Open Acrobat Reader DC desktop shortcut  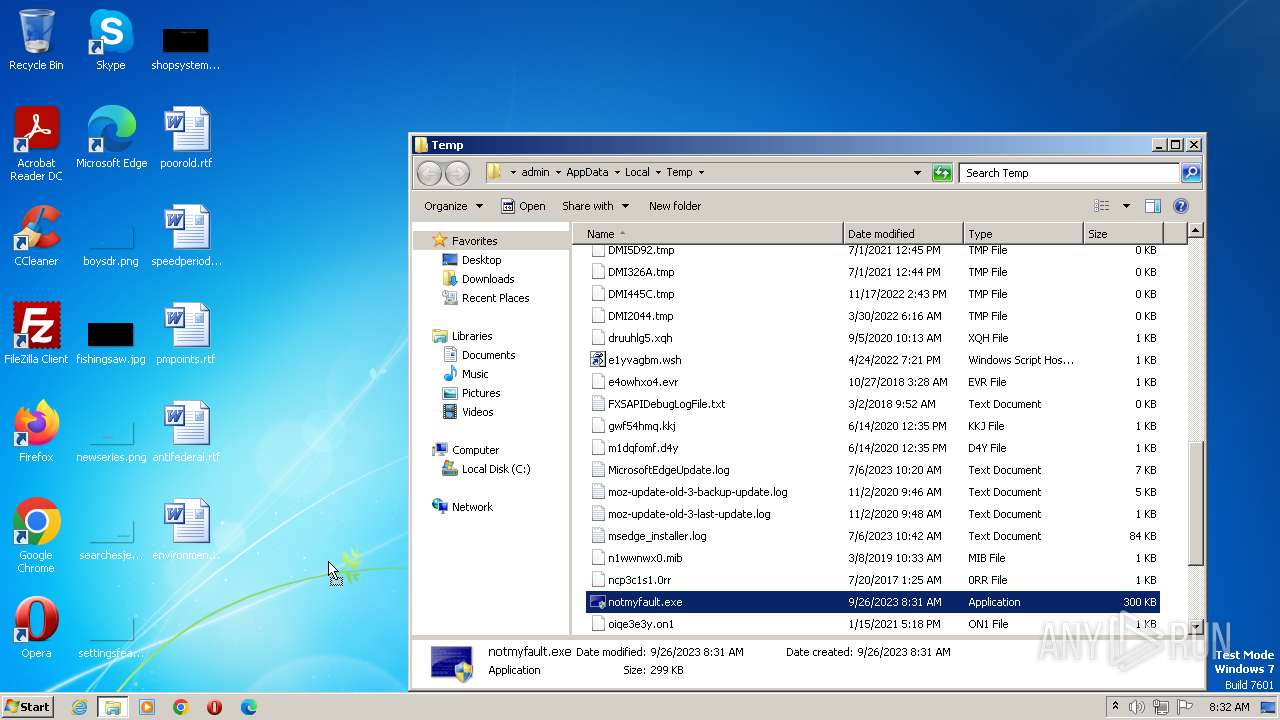tap(36, 144)
